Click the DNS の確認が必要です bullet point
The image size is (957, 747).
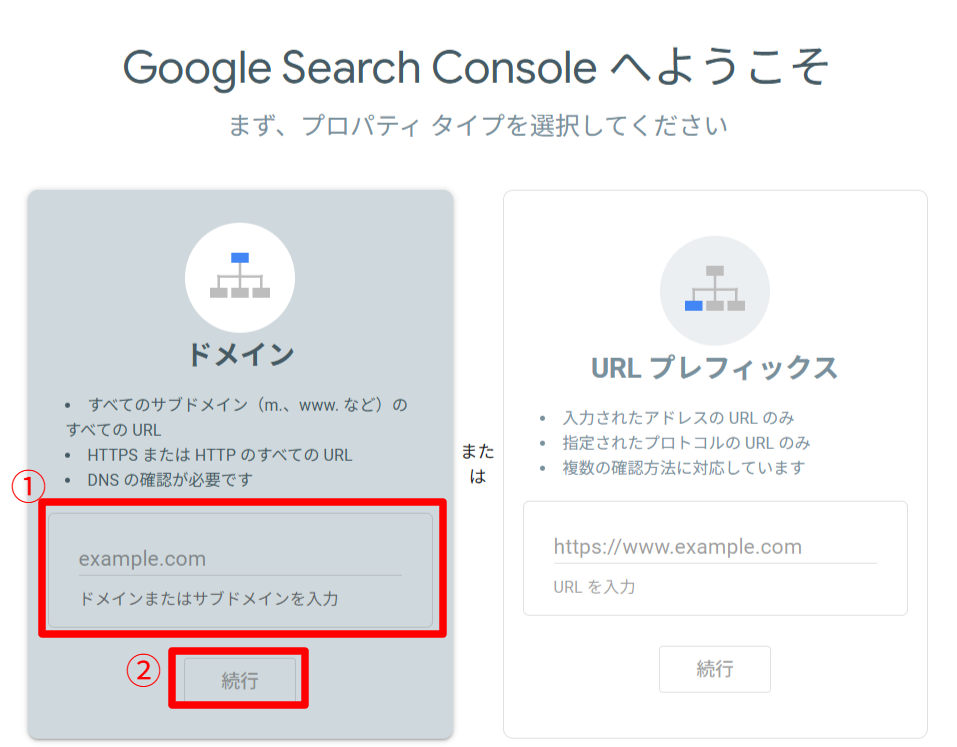point(170,479)
